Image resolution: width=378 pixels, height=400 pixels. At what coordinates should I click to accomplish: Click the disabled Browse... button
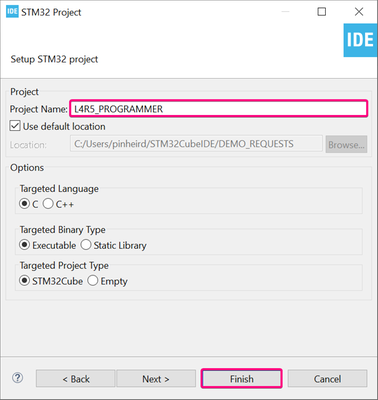pos(346,144)
